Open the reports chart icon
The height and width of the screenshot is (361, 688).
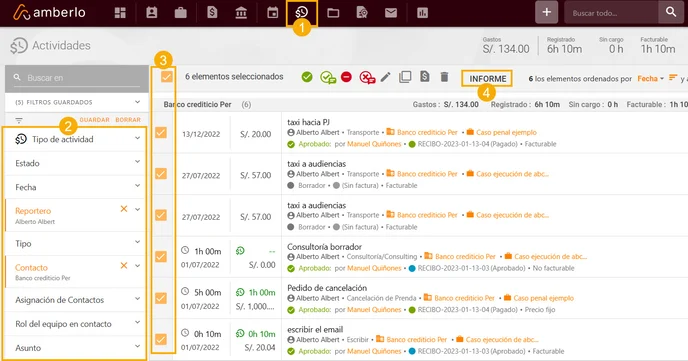pyautogui.click(x=422, y=13)
